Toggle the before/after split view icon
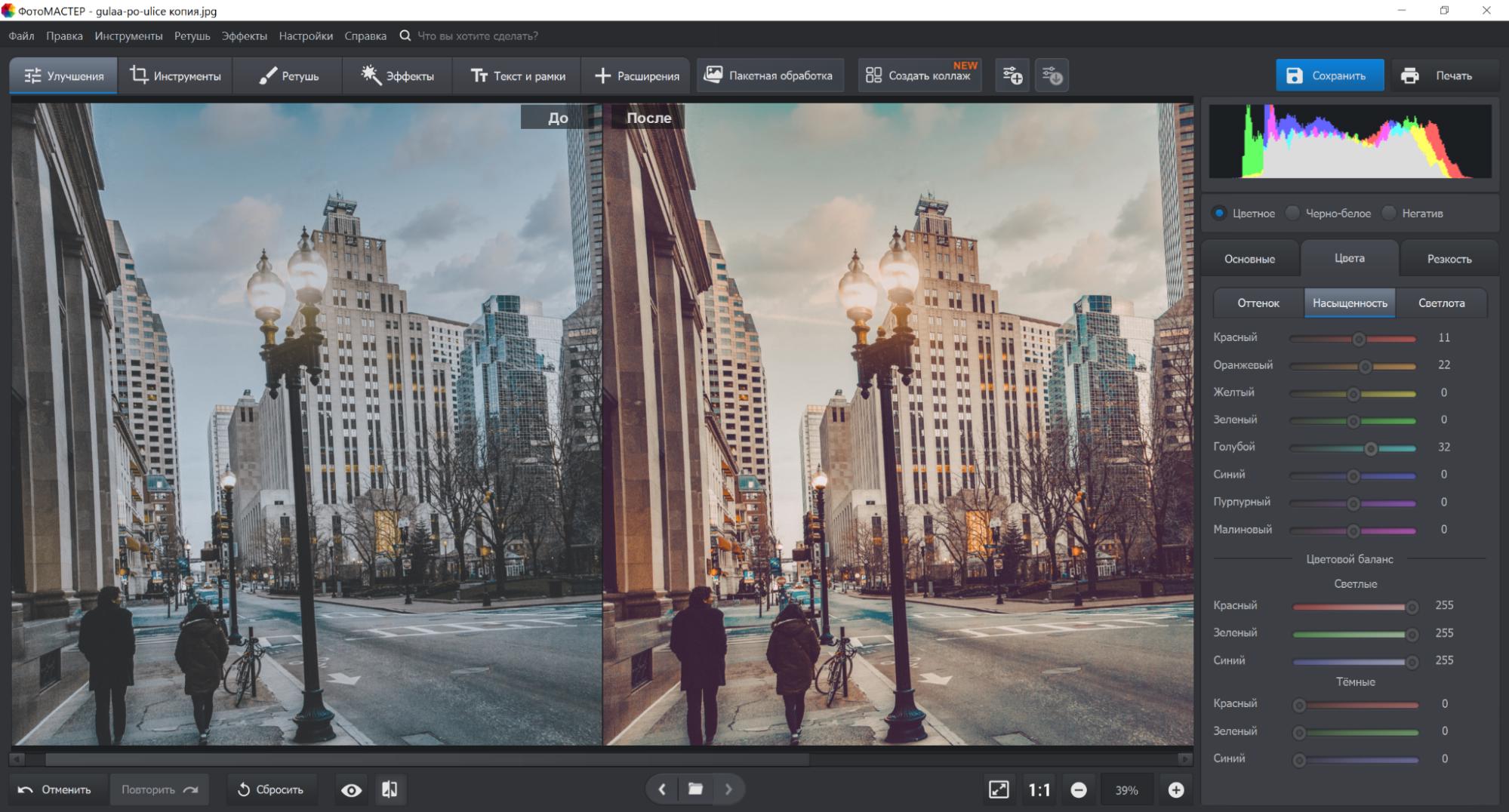The image size is (1509, 812). [x=390, y=790]
